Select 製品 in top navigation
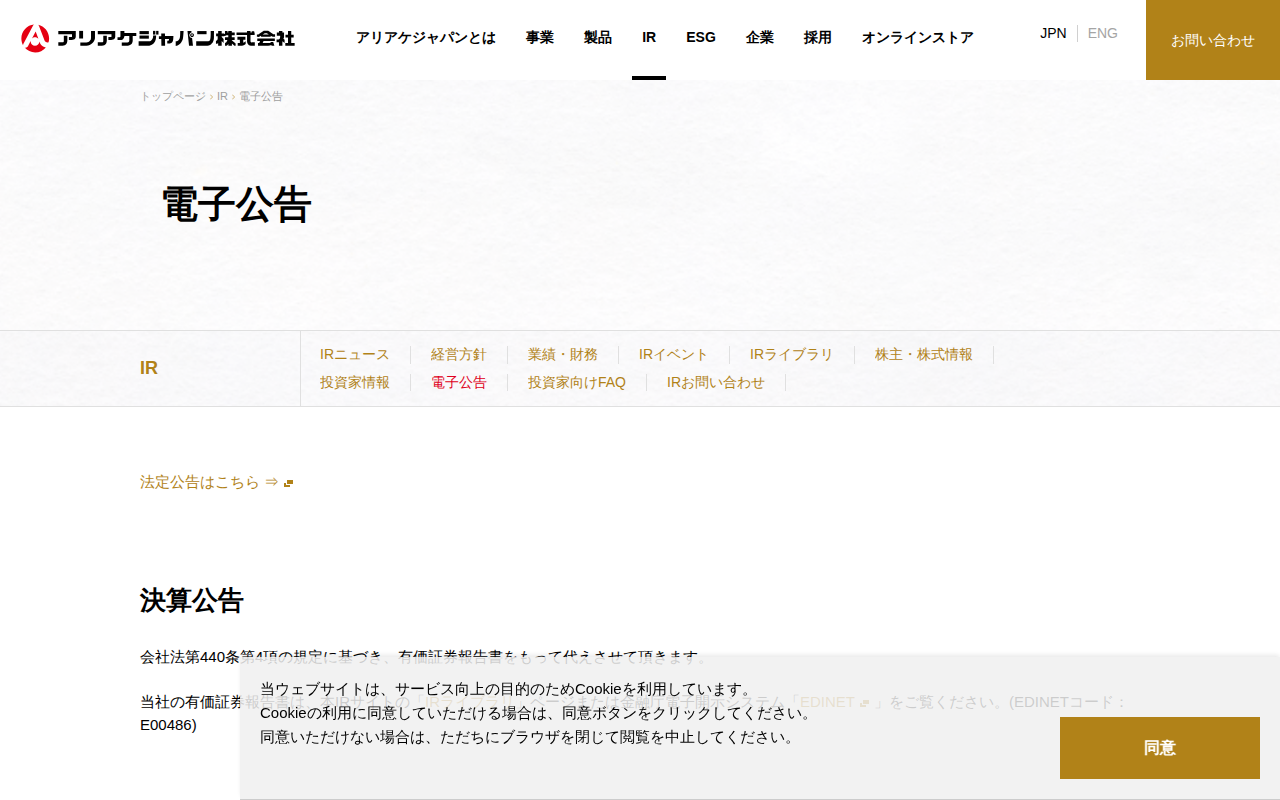1280x800 pixels. 598,37
